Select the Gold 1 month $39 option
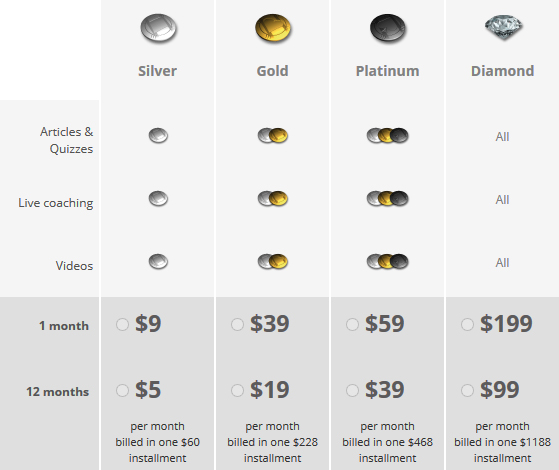 tap(237, 325)
